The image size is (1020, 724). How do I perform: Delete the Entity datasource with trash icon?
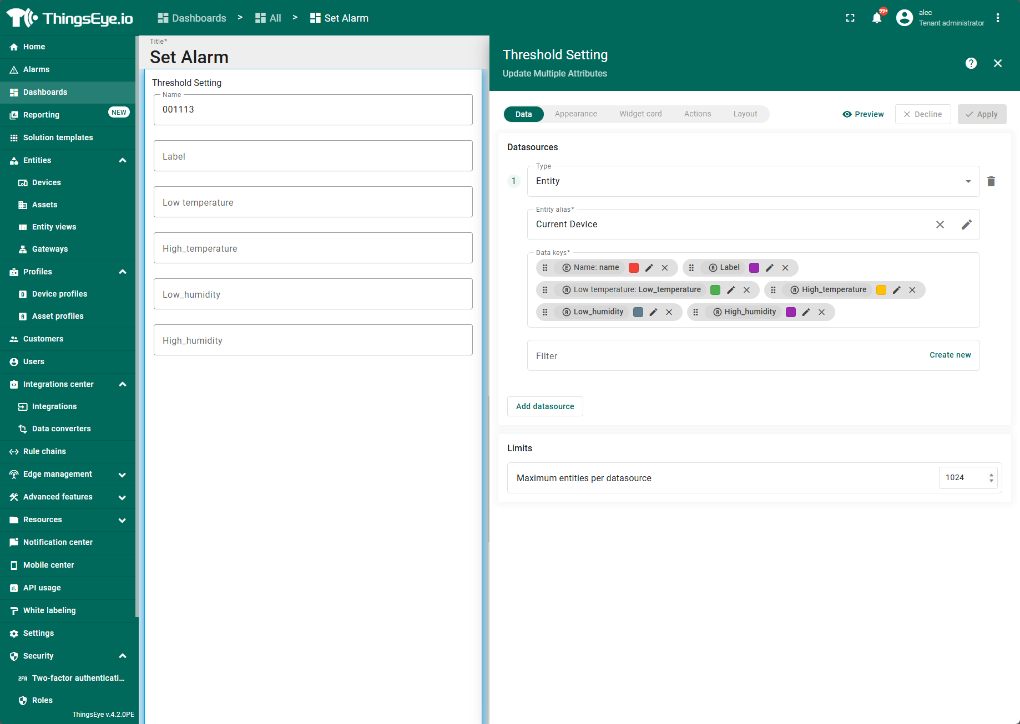pos(991,181)
